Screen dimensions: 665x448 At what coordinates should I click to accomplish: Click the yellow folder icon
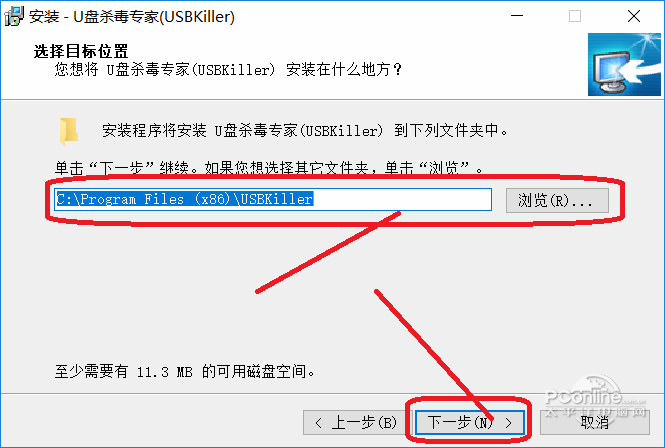pyautogui.click(x=69, y=131)
